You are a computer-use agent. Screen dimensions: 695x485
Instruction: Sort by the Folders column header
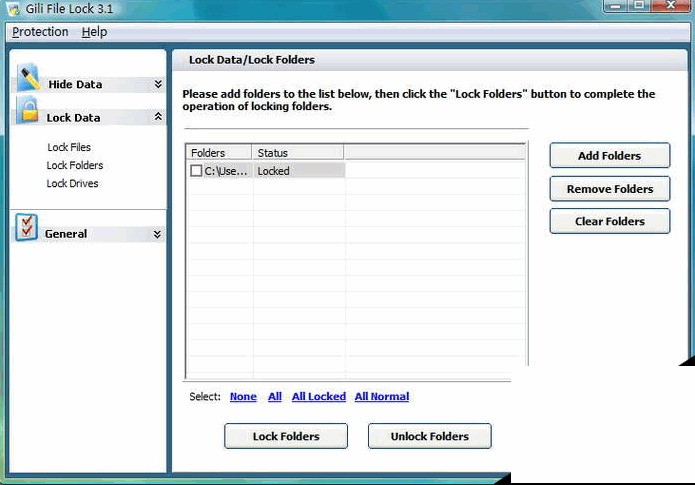click(x=219, y=153)
